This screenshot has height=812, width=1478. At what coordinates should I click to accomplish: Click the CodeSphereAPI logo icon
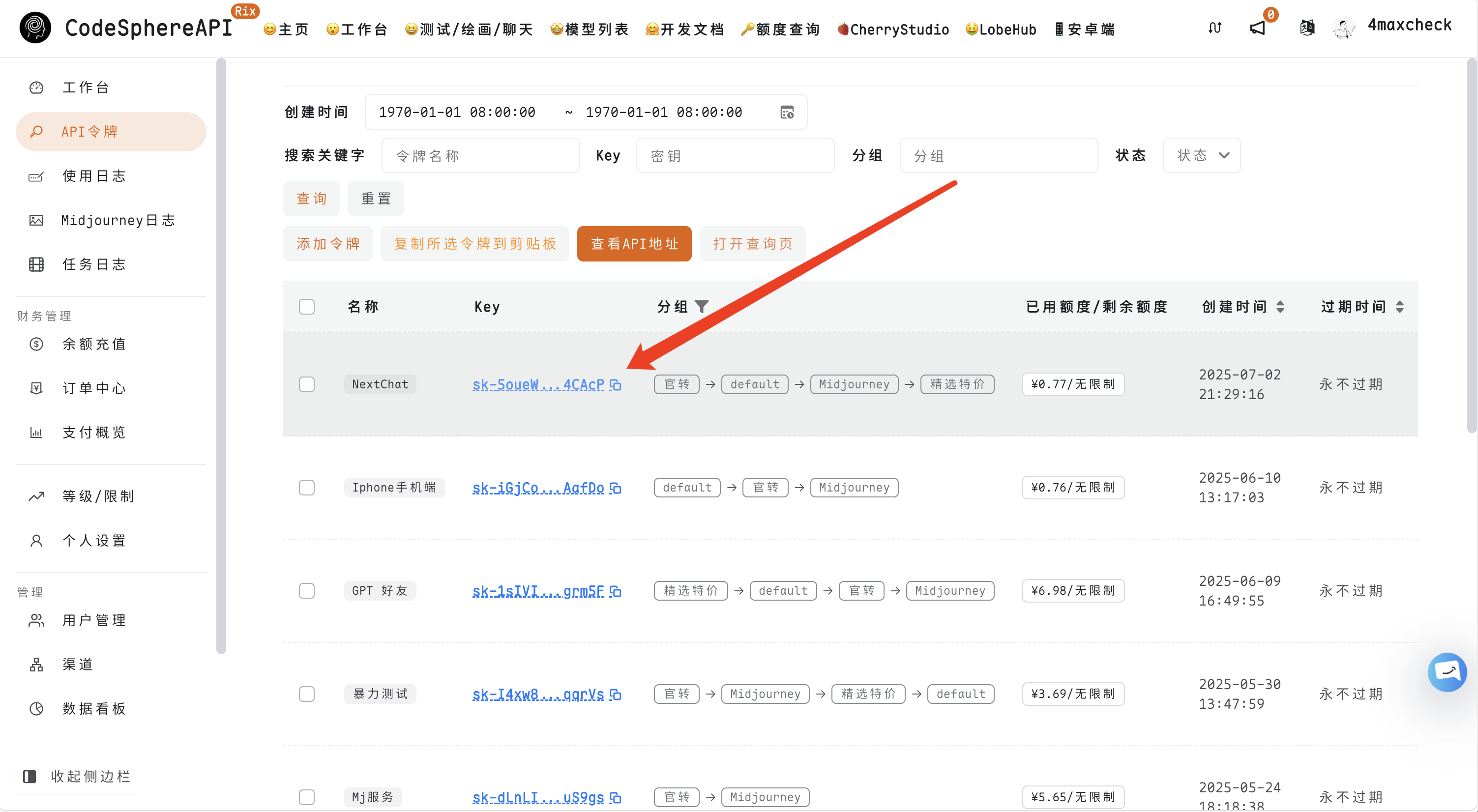click(x=35, y=28)
